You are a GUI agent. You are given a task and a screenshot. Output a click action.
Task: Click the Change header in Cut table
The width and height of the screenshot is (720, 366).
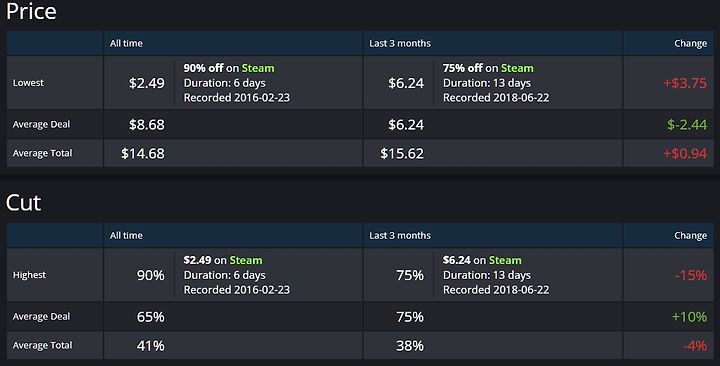coord(690,235)
